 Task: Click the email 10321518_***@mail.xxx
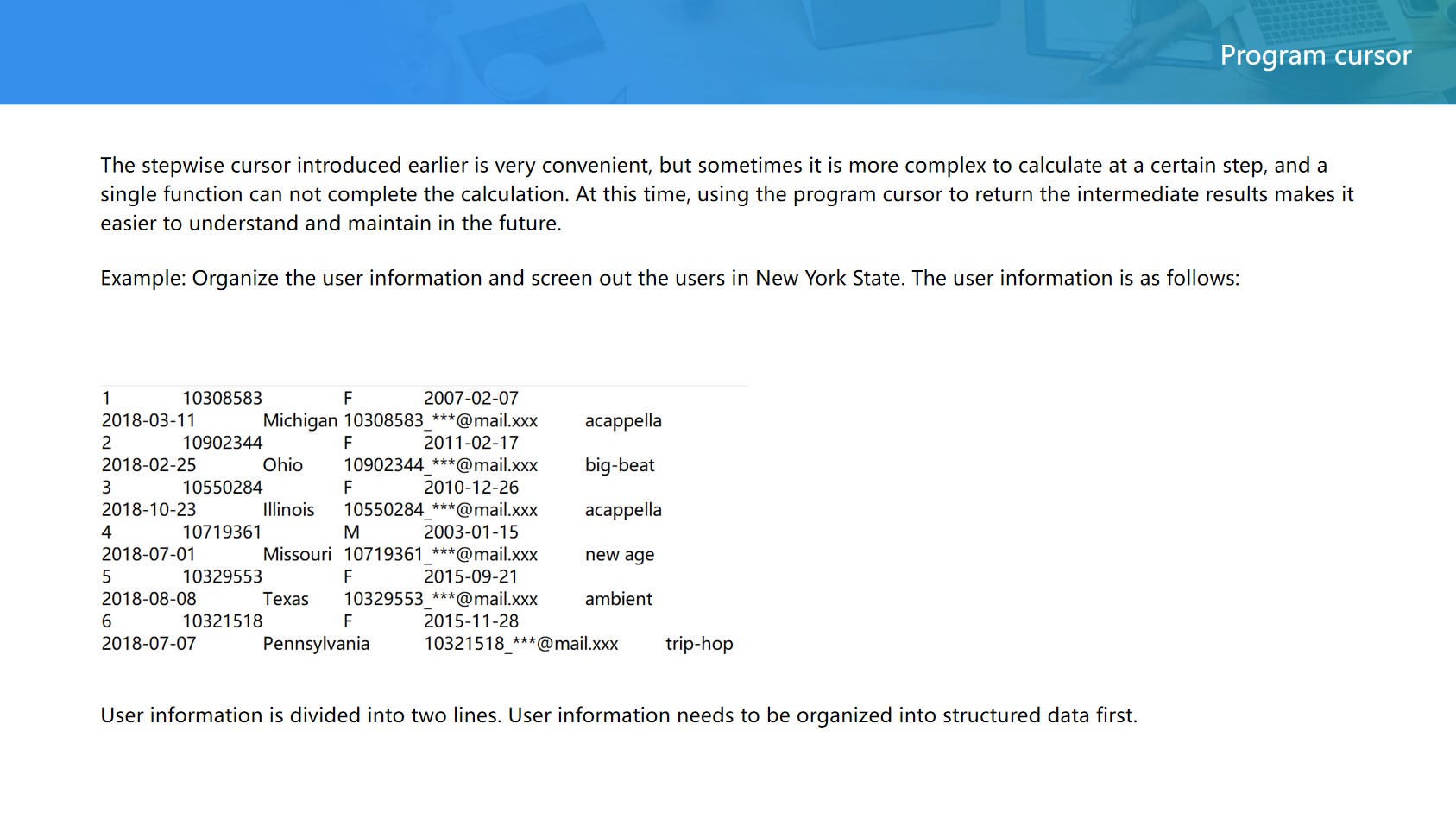click(x=520, y=644)
